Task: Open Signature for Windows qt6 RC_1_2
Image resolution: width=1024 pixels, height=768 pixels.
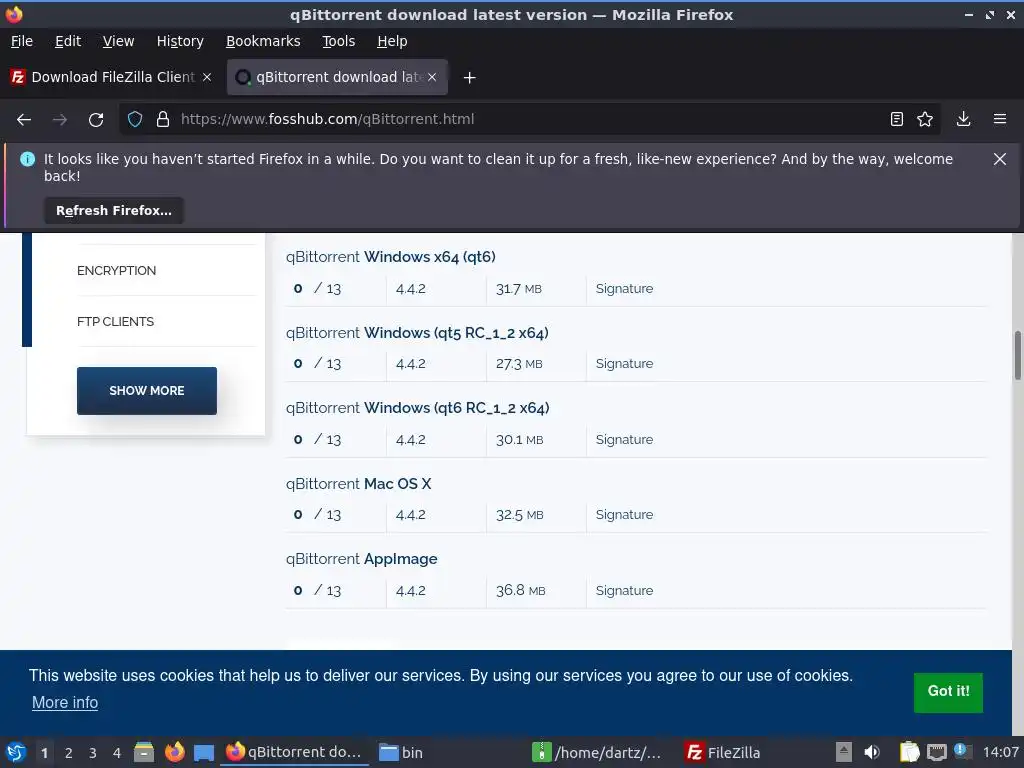Action: click(x=624, y=440)
